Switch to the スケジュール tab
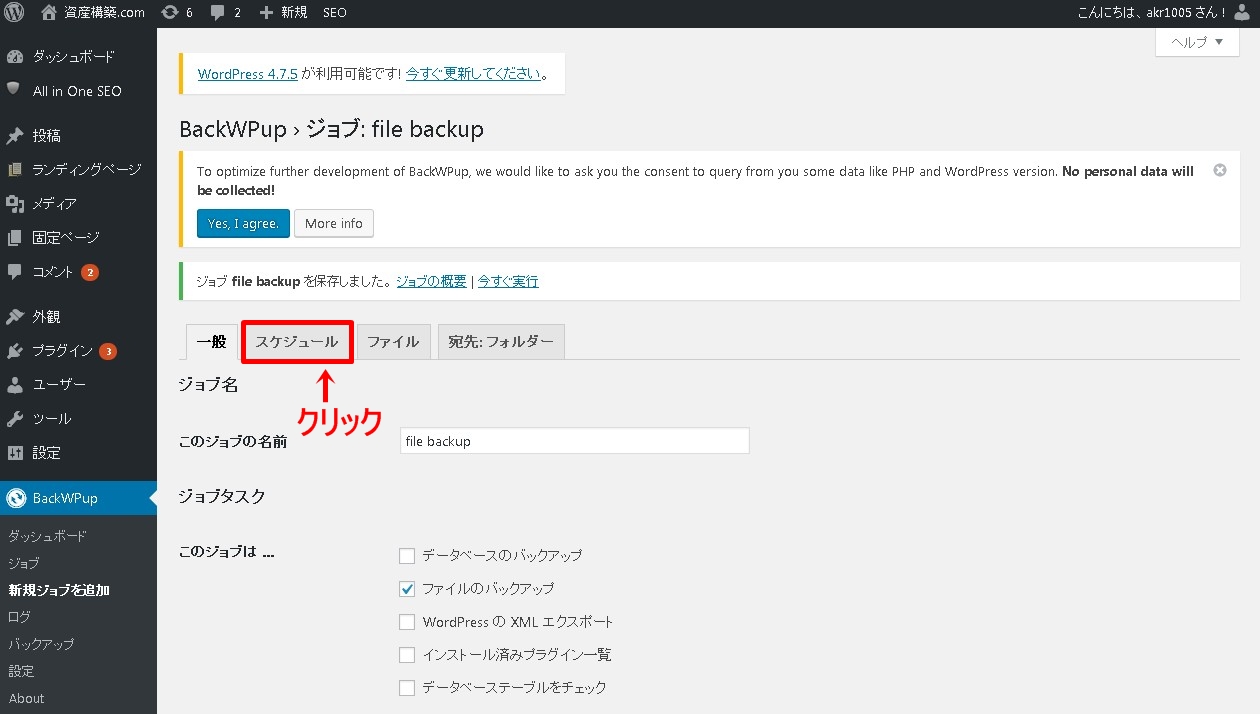Image resolution: width=1260 pixels, height=714 pixels. point(297,341)
